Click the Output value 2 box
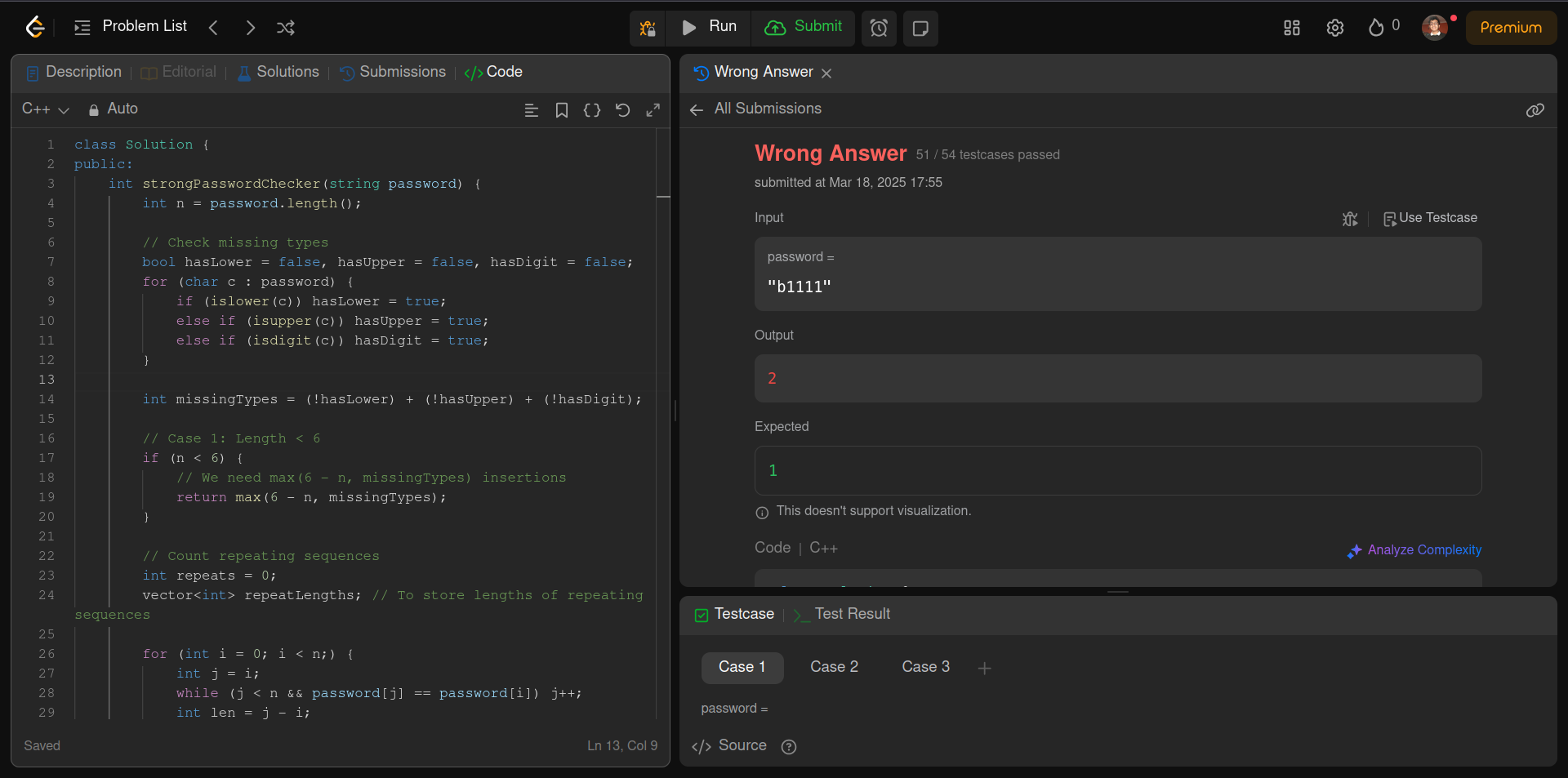The height and width of the screenshot is (778, 1568). click(1118, 378)
